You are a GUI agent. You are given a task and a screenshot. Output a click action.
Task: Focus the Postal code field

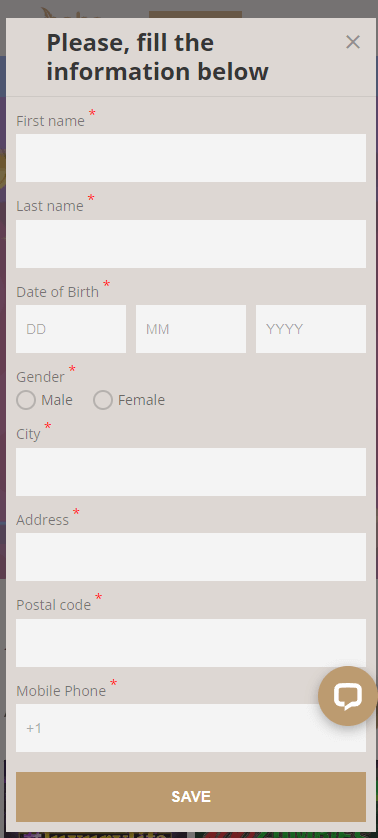tap(191, 643)
